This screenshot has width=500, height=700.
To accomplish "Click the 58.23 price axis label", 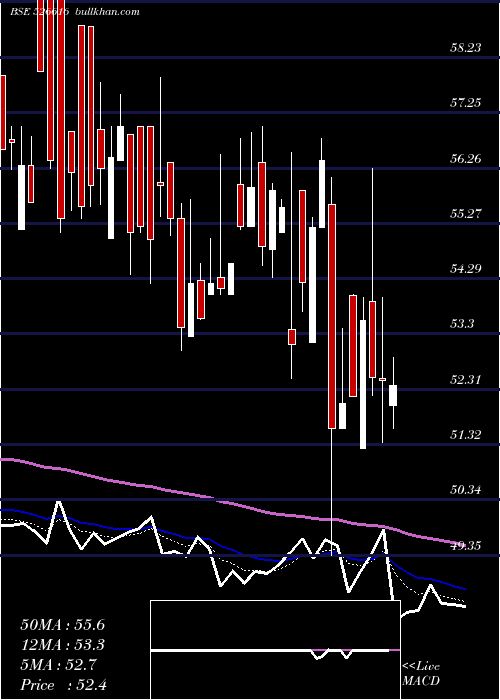I will coord(466,48).
